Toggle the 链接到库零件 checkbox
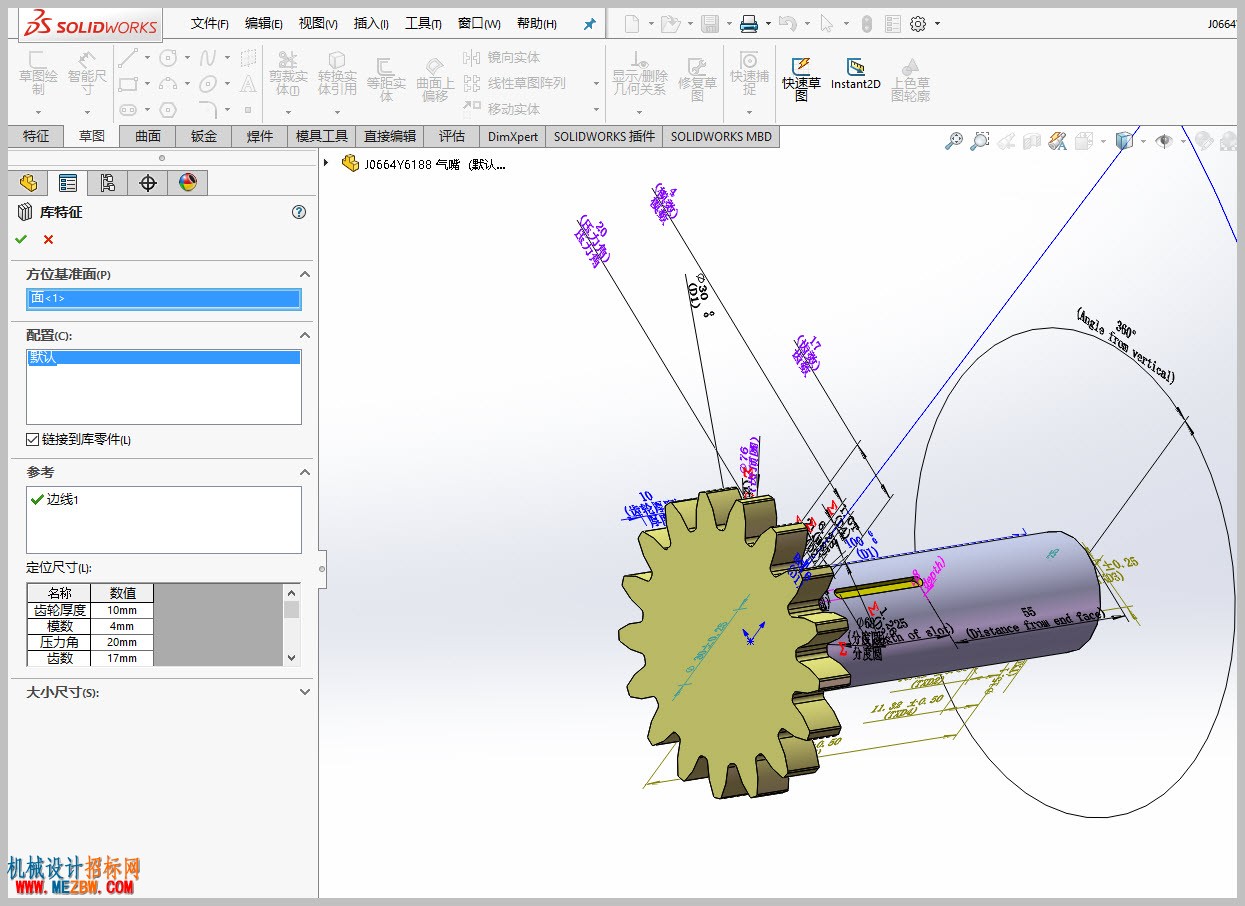Image resolution: width=1245 pixels, height=906 pixels. pyautogui.click(x=33, y=439)
